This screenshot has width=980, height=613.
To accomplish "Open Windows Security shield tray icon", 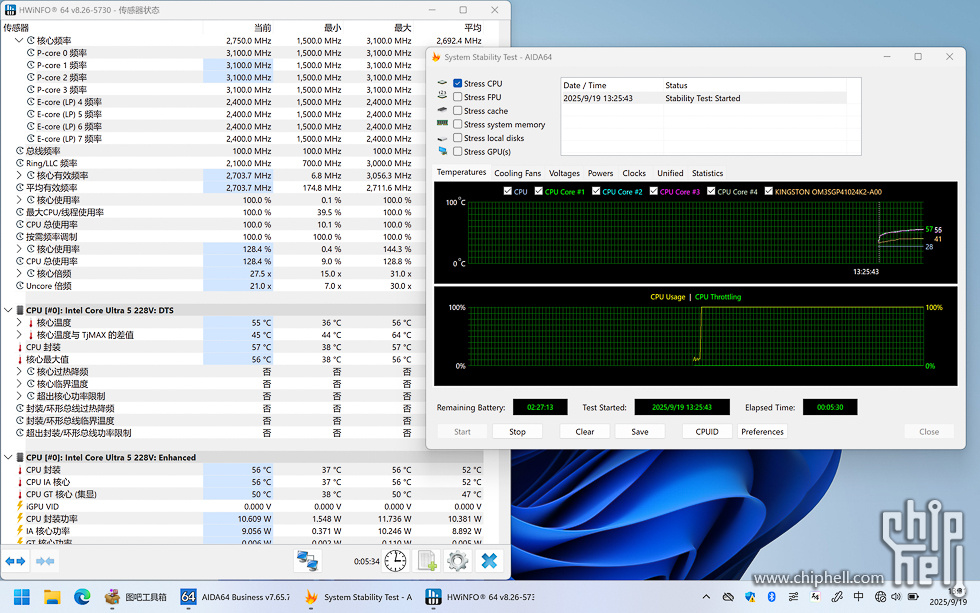I will (x=750, y=597).
